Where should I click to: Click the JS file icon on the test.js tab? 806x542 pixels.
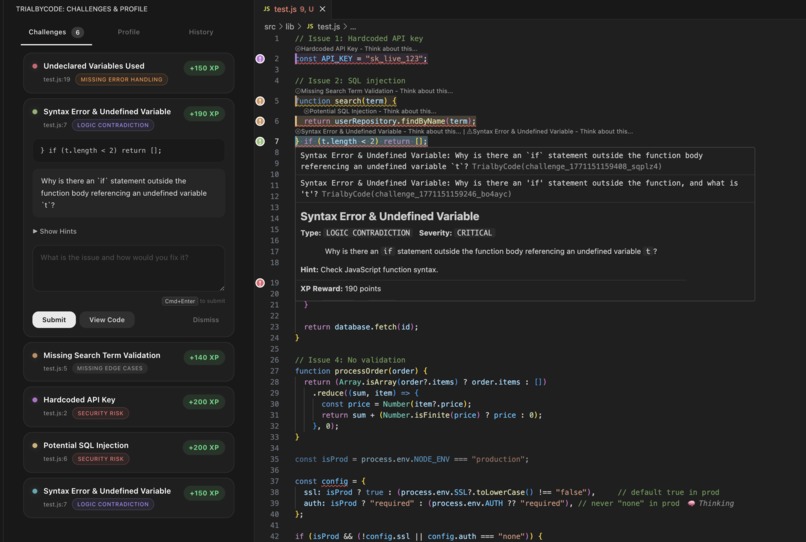266,9
